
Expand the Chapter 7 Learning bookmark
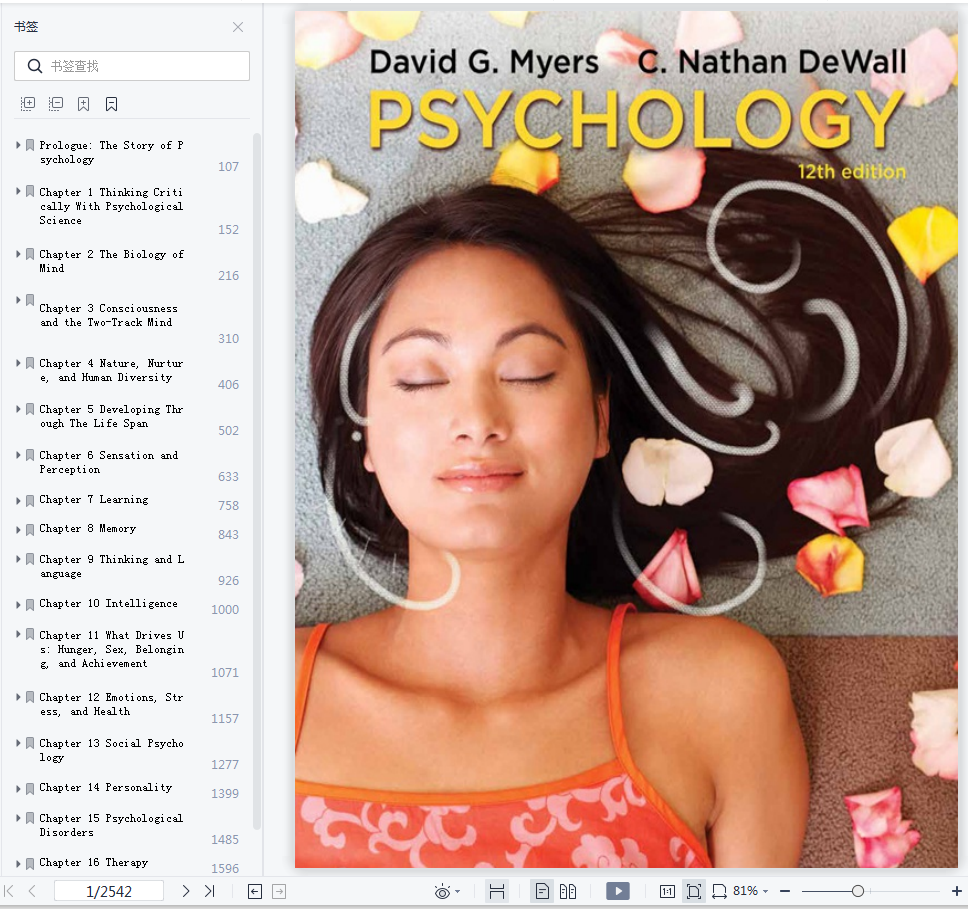click(x=18, y=500)
